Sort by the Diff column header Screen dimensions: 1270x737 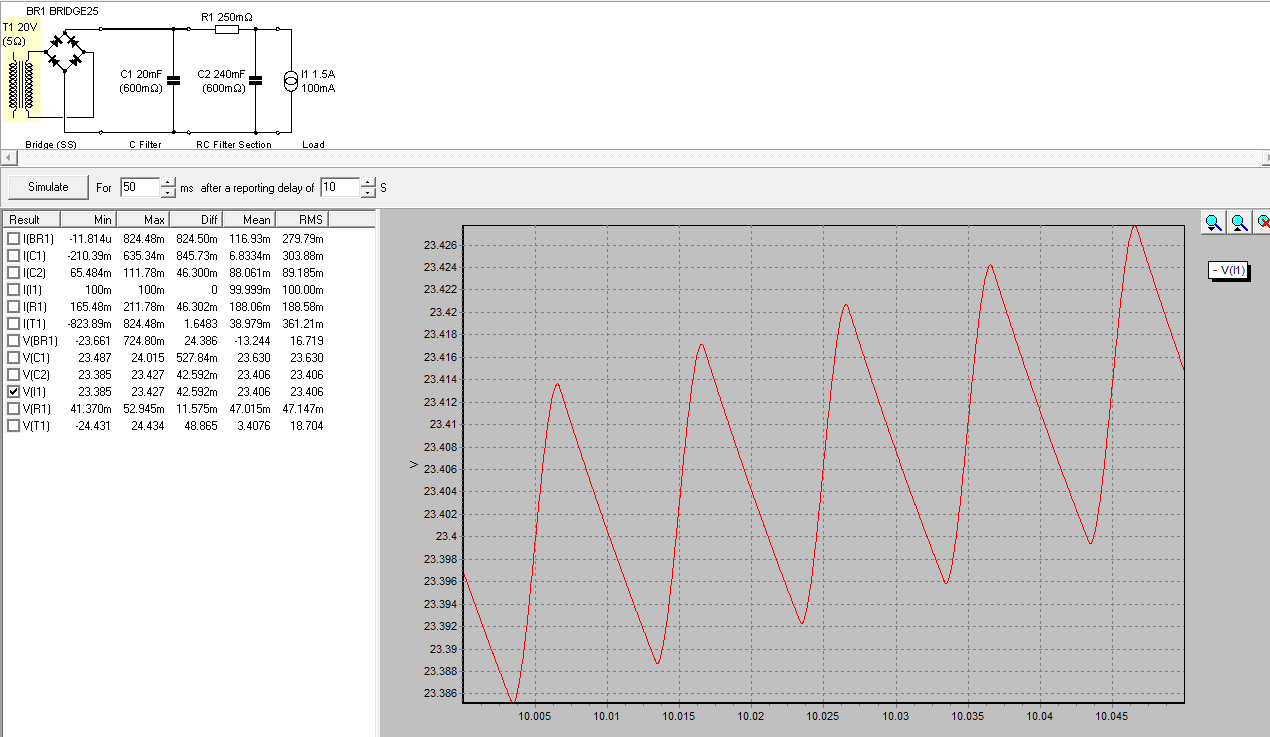(195, 220)
